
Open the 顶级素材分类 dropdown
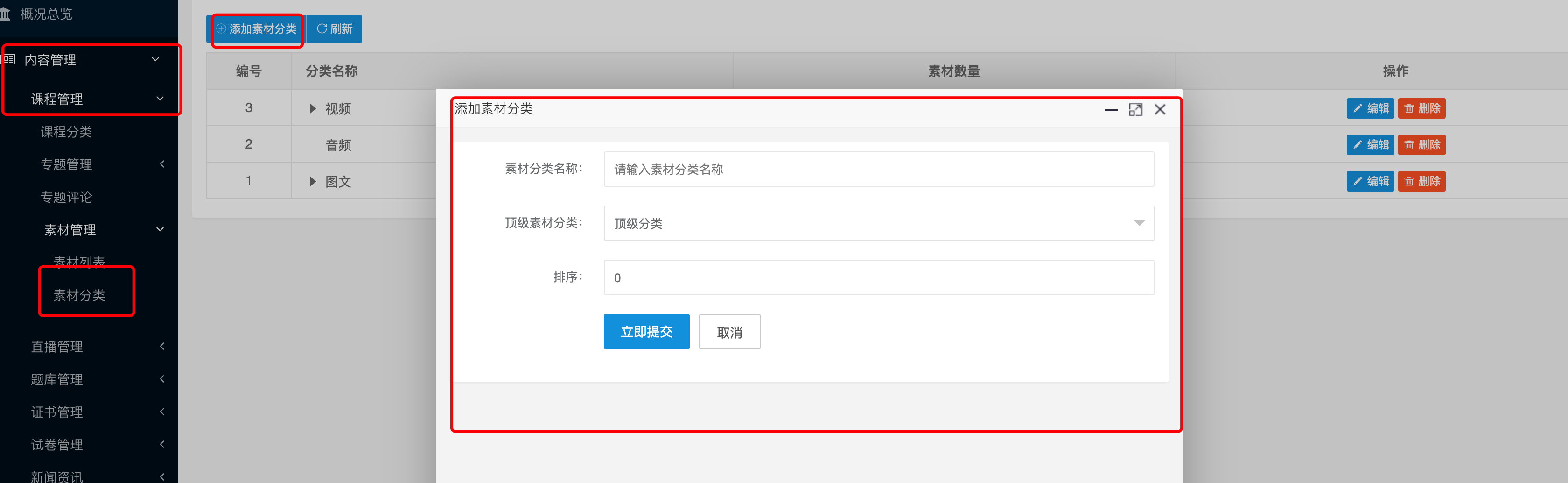(878, 224)
